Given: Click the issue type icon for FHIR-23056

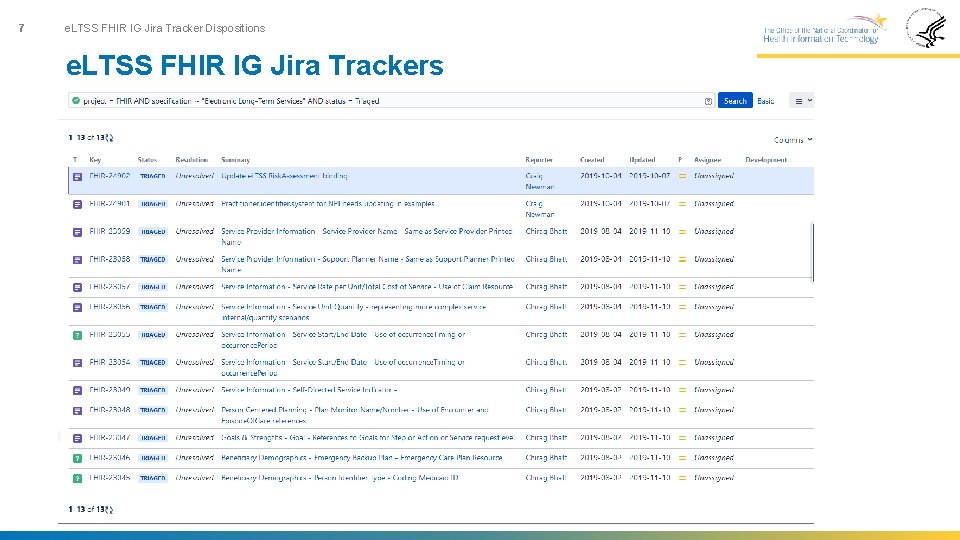Looking at the screenshot, I should [x=77, y=307].
